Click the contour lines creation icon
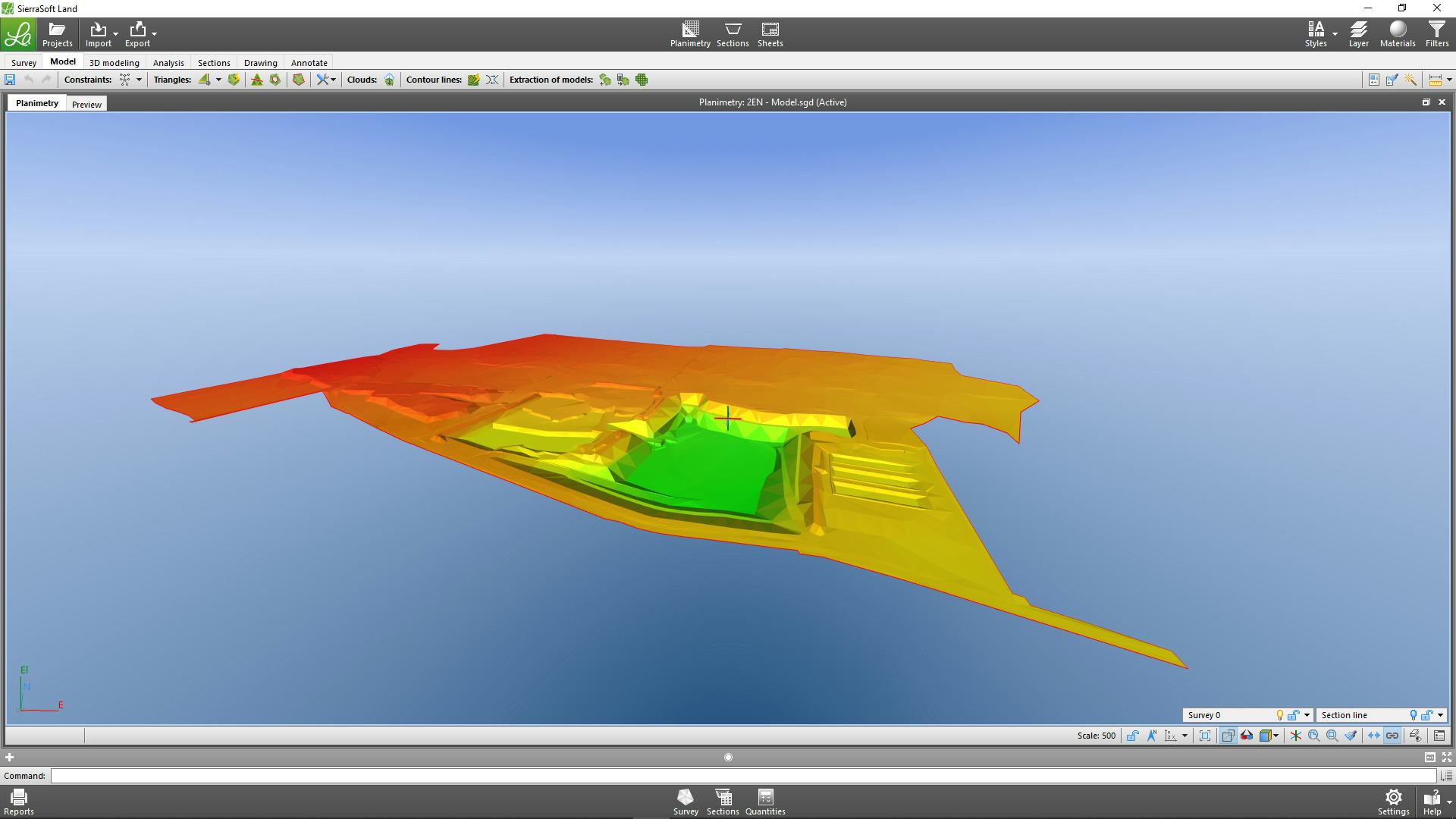Screen dimensions: 1456x819 473,80
